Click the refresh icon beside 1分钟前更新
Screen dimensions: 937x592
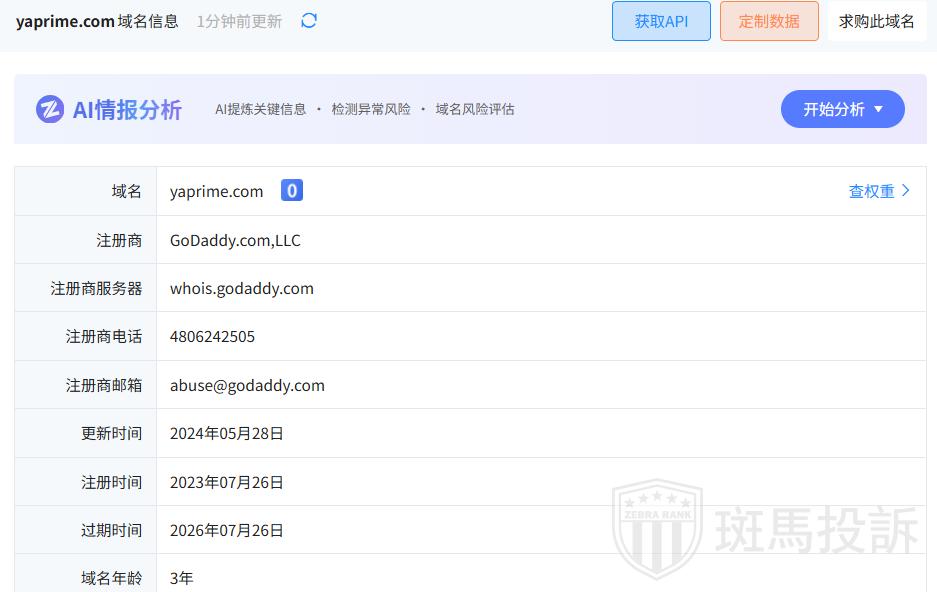click(309, 21)
